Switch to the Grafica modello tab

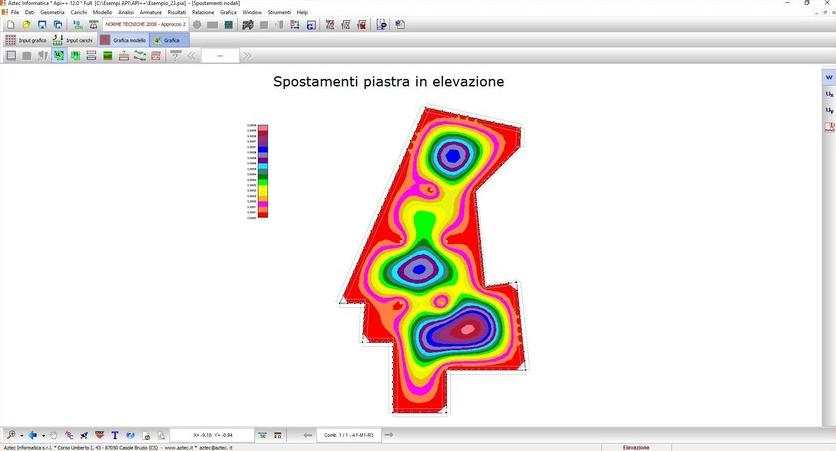pyautogui.click(x=123, y=40)
